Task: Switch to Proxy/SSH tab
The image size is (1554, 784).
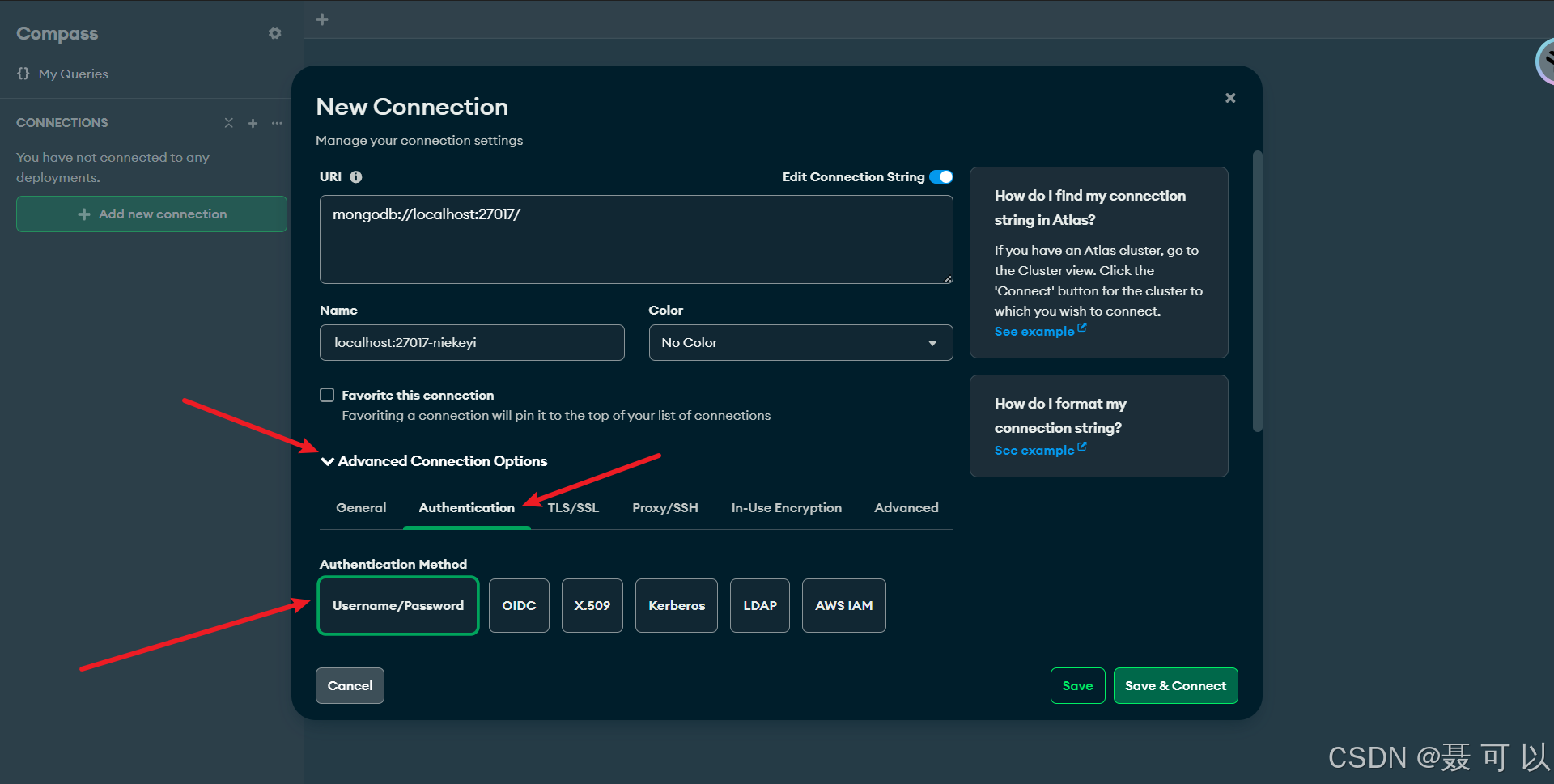Action: (665, 508)
